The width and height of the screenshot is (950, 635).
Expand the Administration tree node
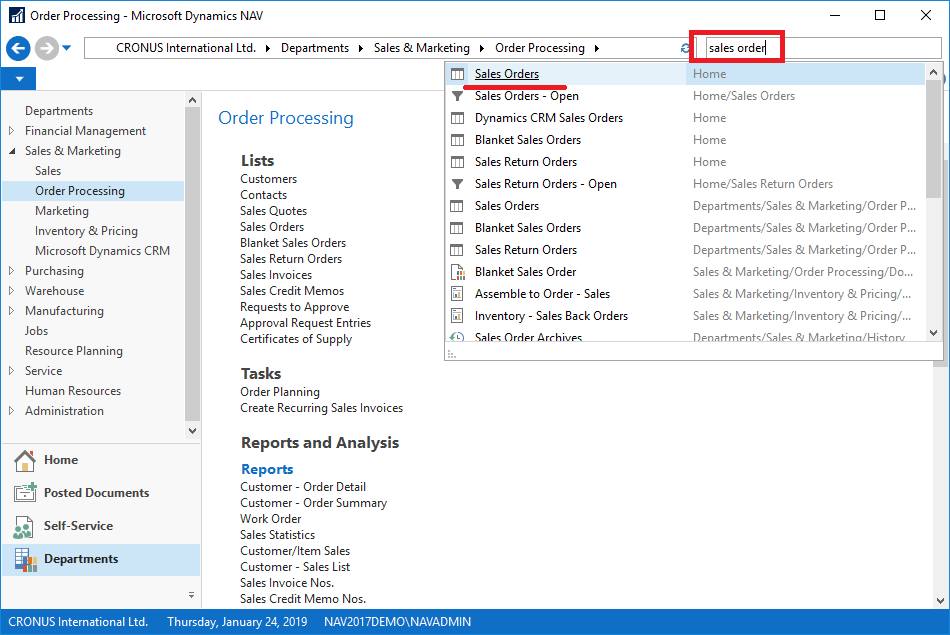[12, 411]
